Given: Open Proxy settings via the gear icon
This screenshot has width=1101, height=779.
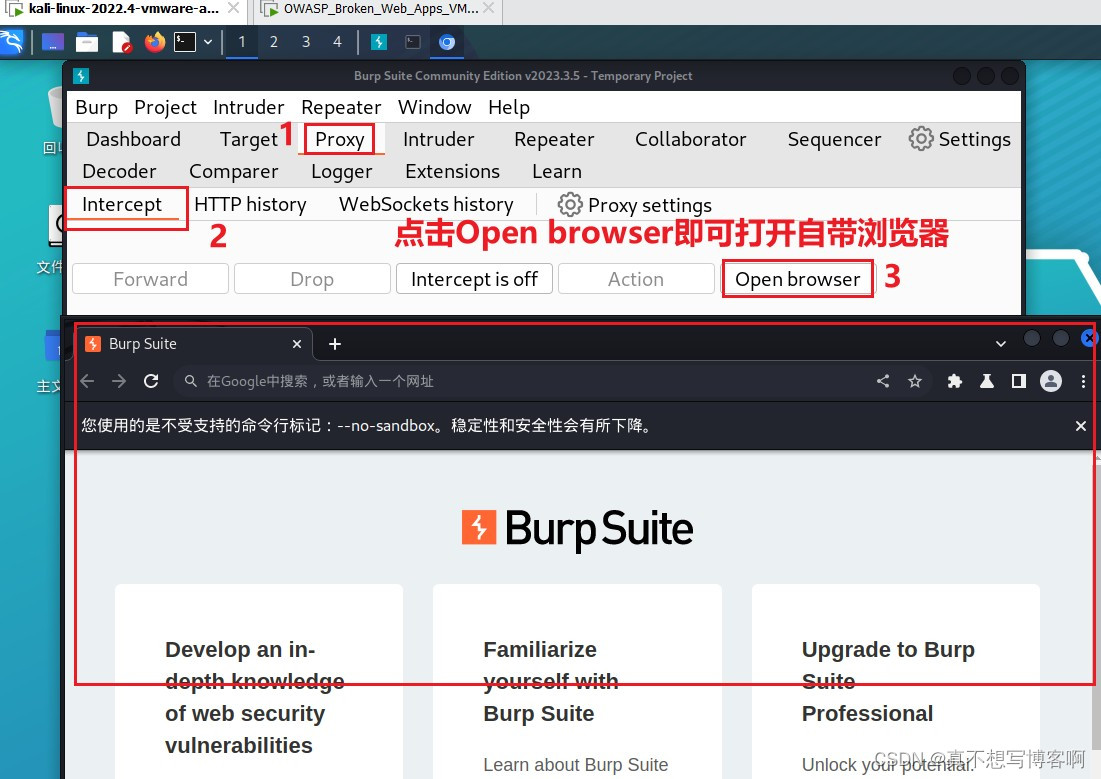Looking at the screenshot, I should point(570,204).
